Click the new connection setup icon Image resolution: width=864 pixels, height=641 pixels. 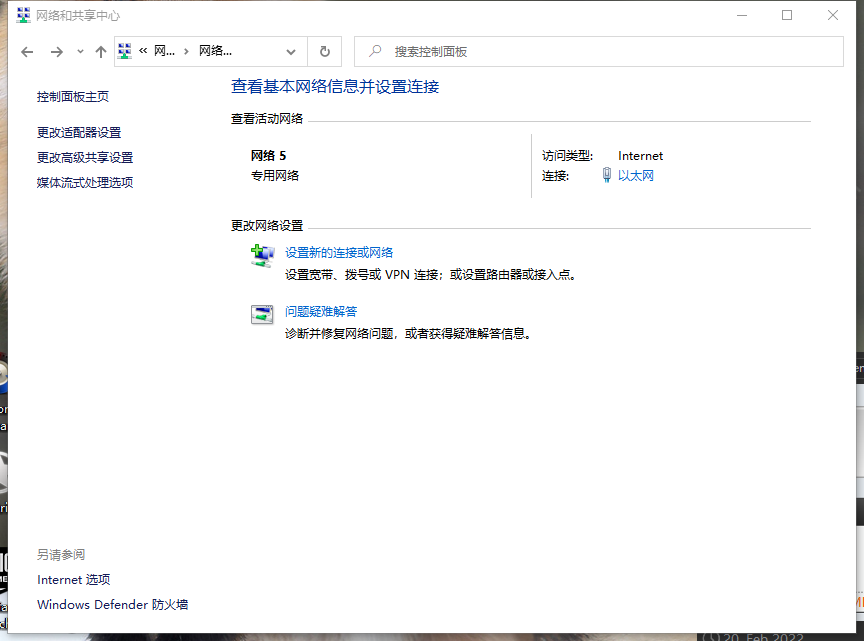[x=262, y=256]
